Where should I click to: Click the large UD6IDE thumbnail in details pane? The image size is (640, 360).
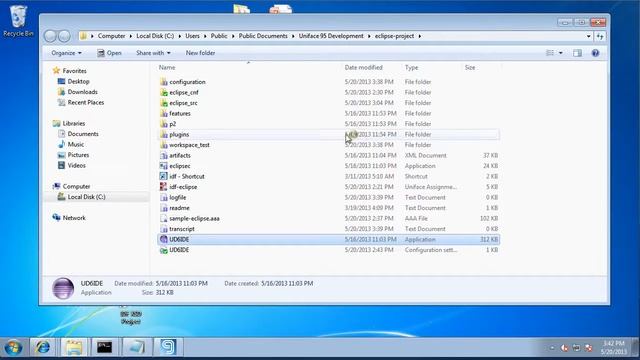[x=63, y=288]
